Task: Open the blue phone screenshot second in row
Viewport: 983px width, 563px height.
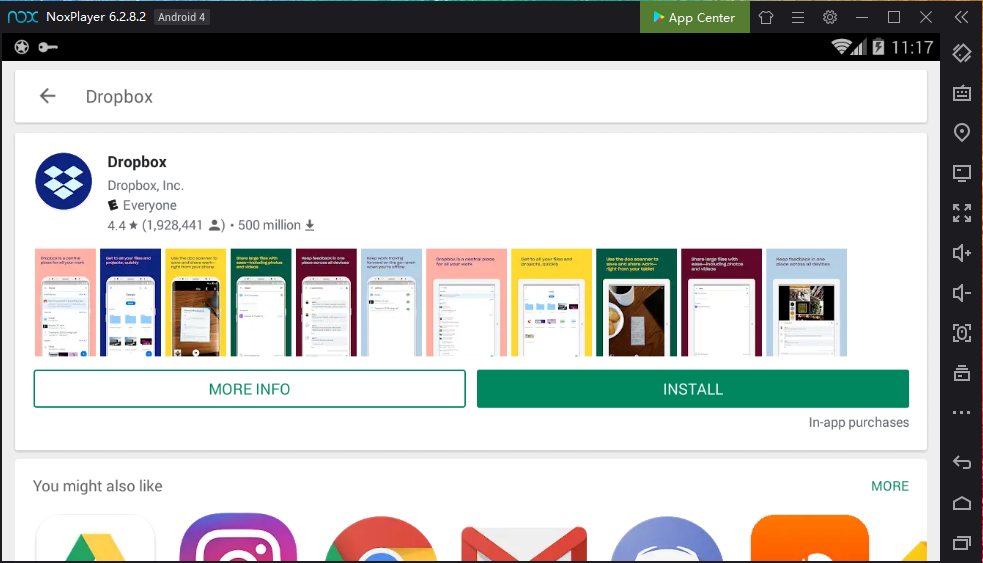Action: tap(130, 303)
